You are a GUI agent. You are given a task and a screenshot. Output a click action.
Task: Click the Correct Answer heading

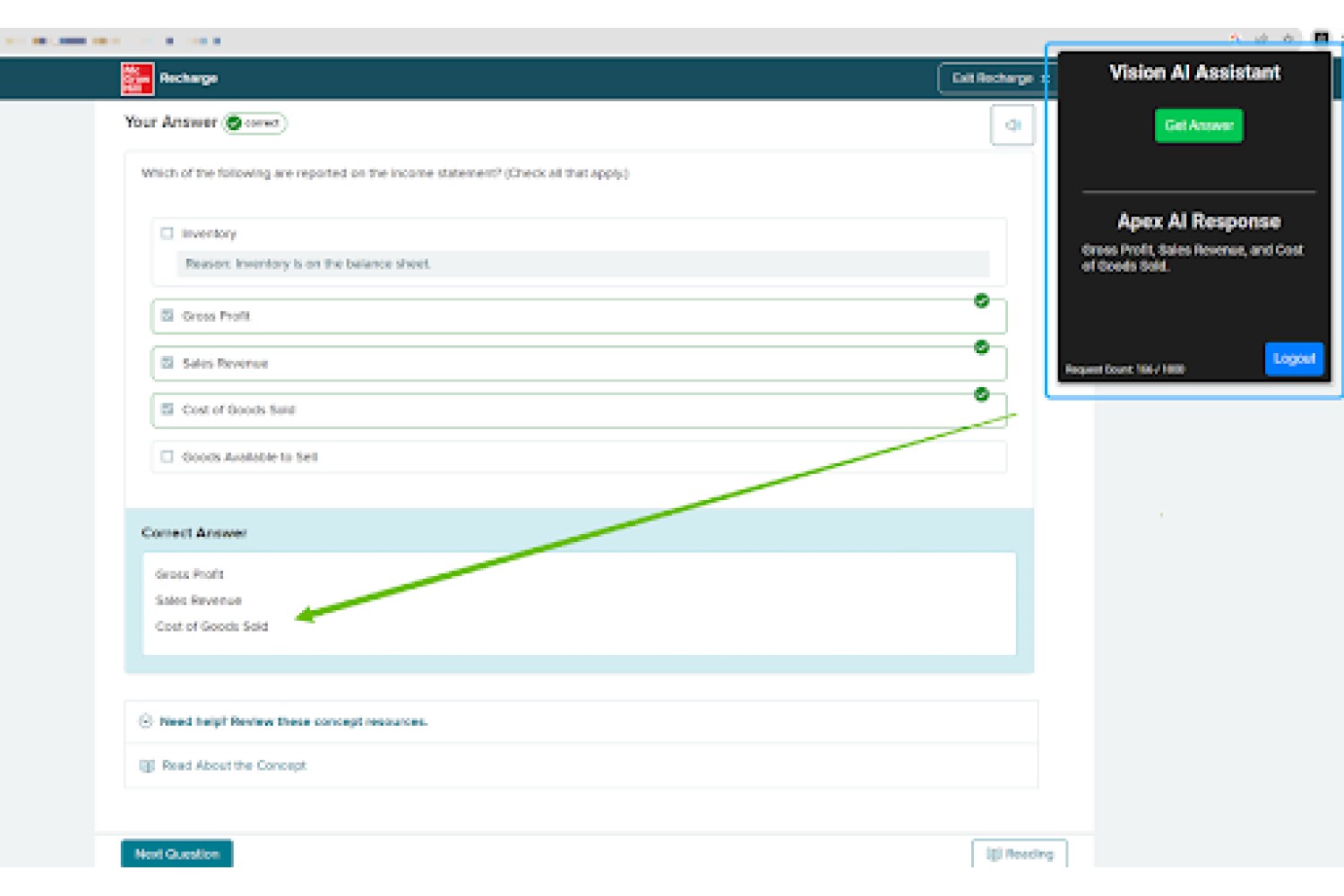[194, 533]
